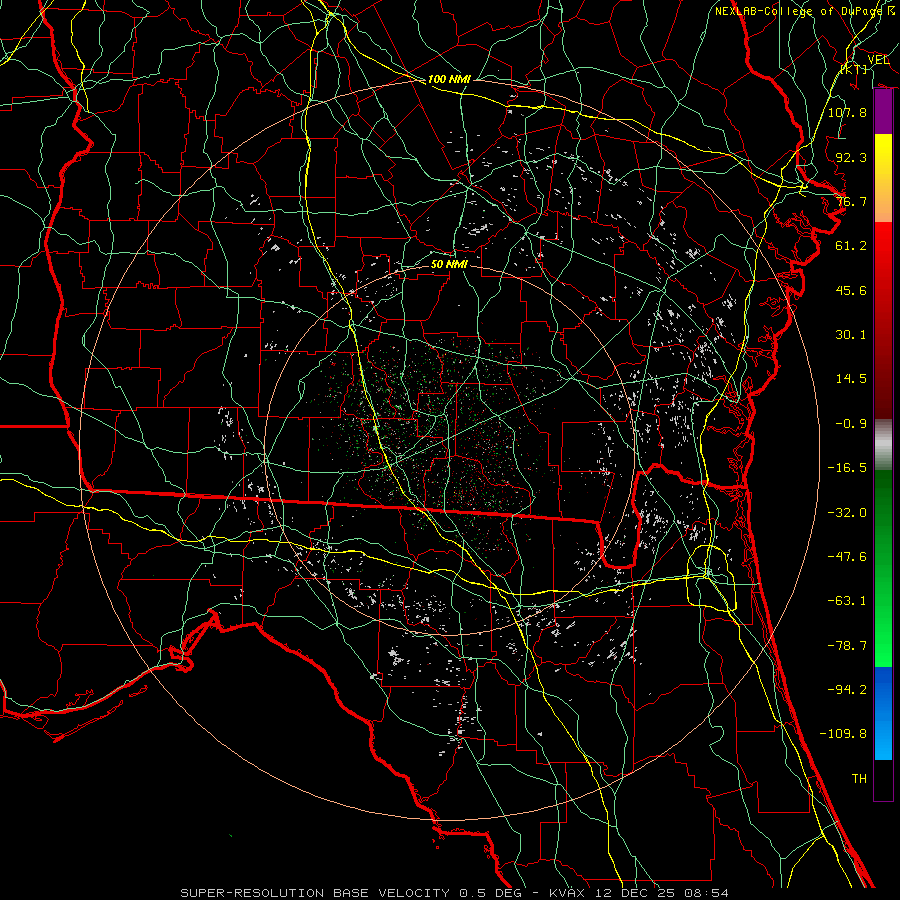
Task: Click the 92.3 legend value
Action: click(x=851, y=157)
